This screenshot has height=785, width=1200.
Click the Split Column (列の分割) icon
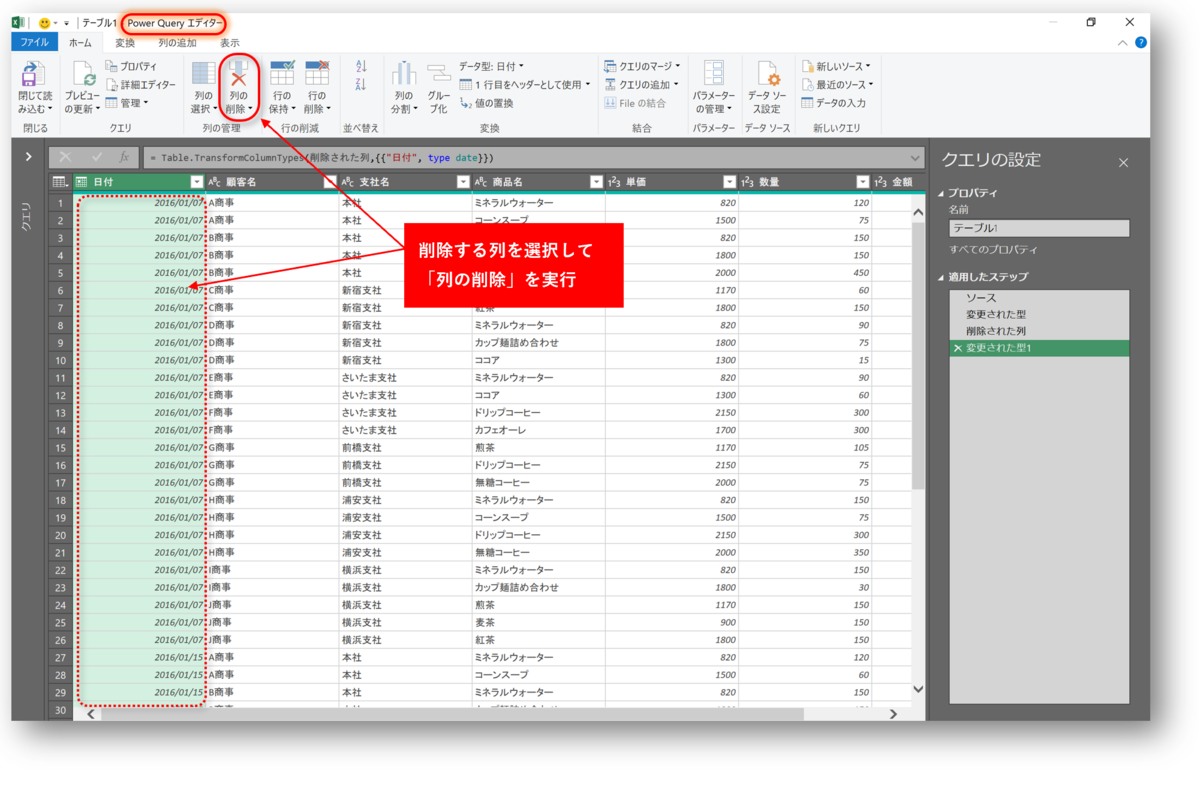404,72
